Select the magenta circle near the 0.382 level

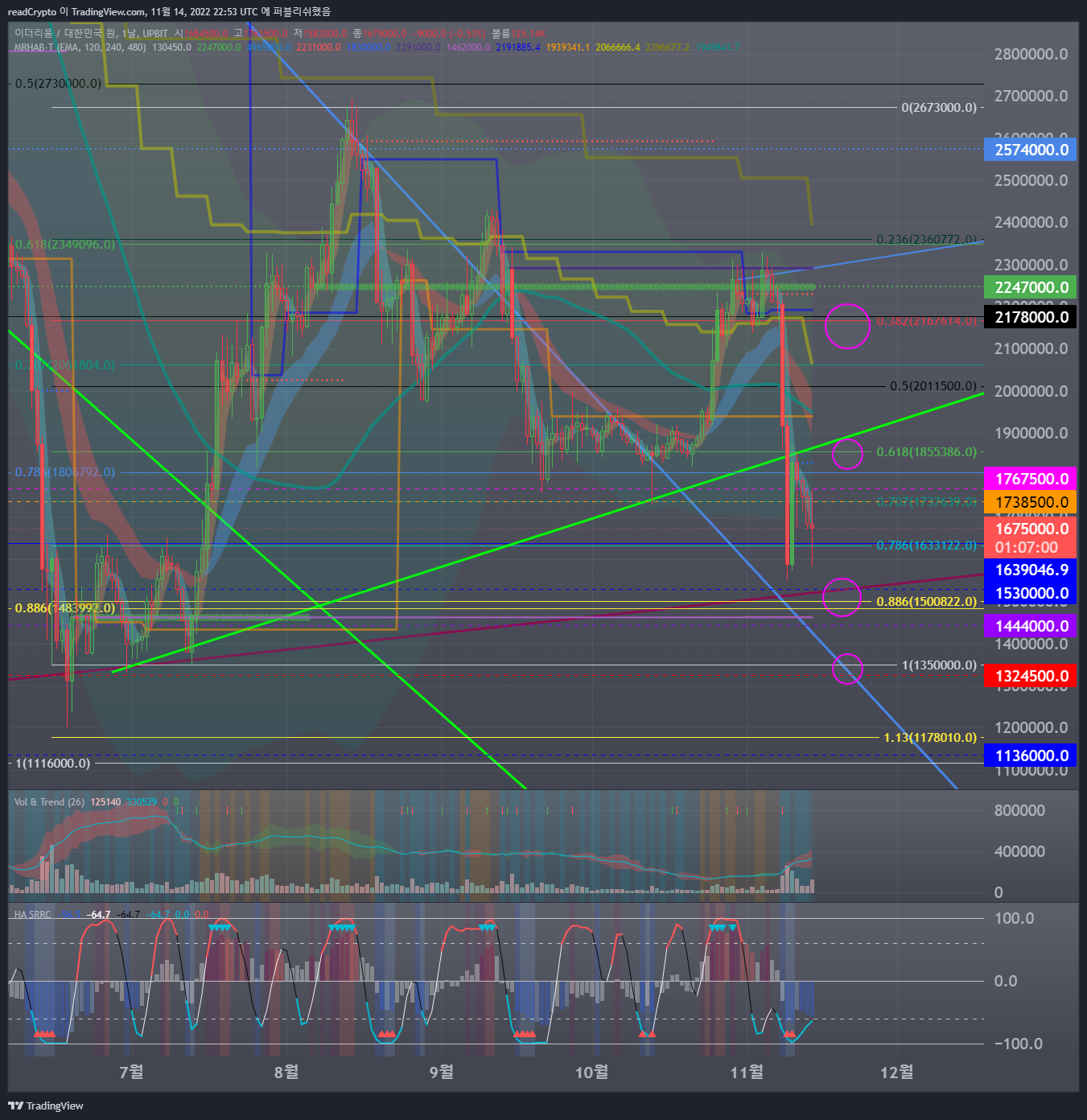tap(847, 326)
